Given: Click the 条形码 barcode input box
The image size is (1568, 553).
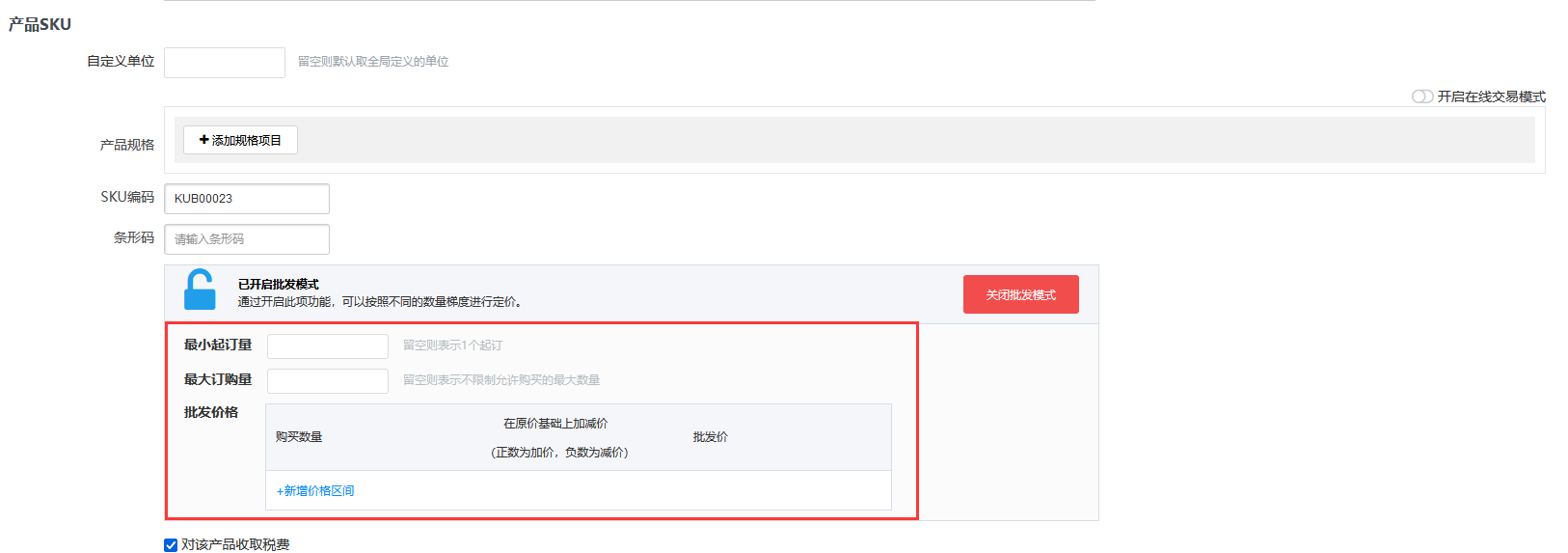Looking at the screenshot, I should pos(247,239).
